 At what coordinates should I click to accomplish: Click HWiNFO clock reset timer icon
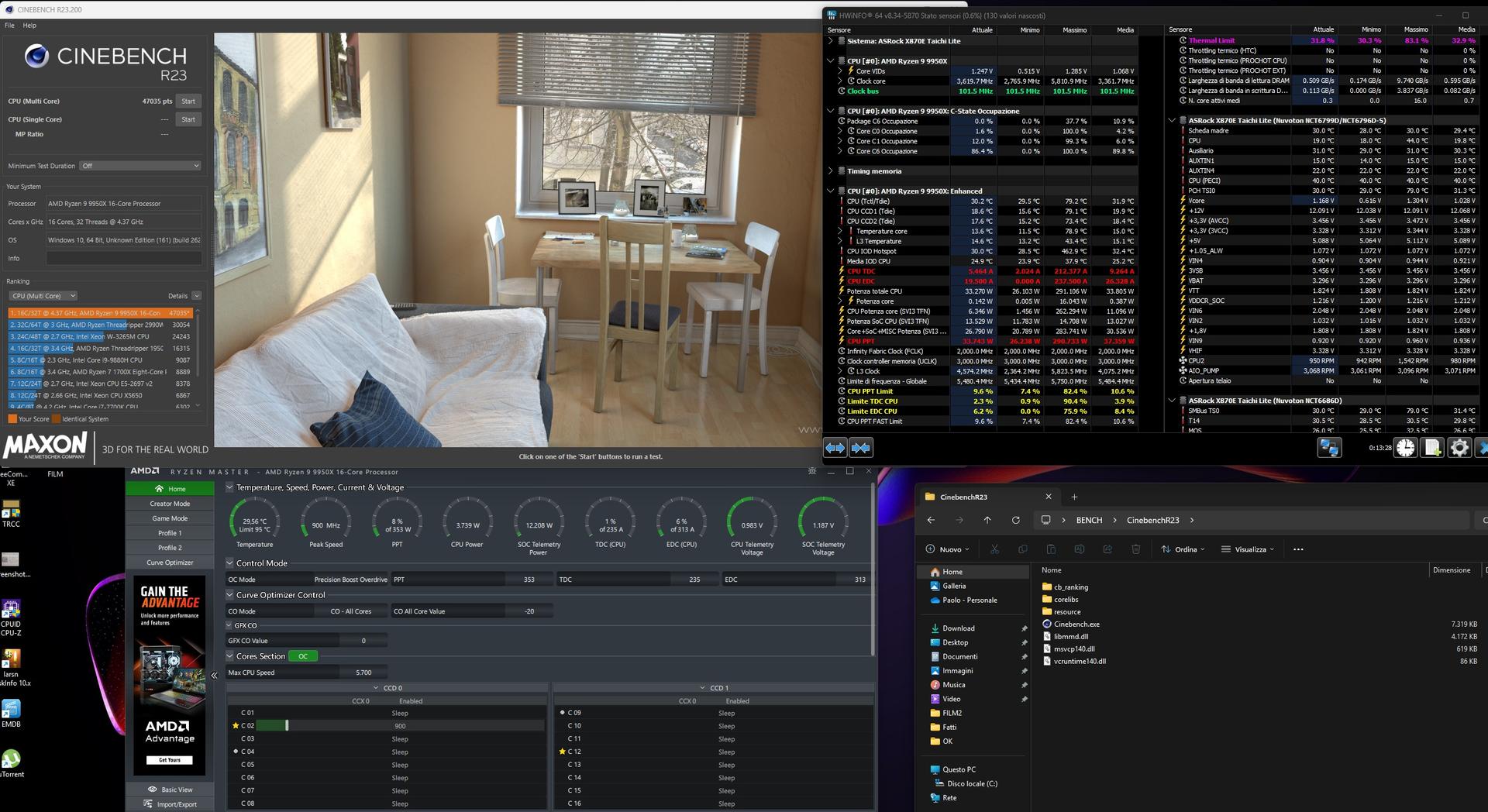pyautogui.click(x=1406, y=448)
